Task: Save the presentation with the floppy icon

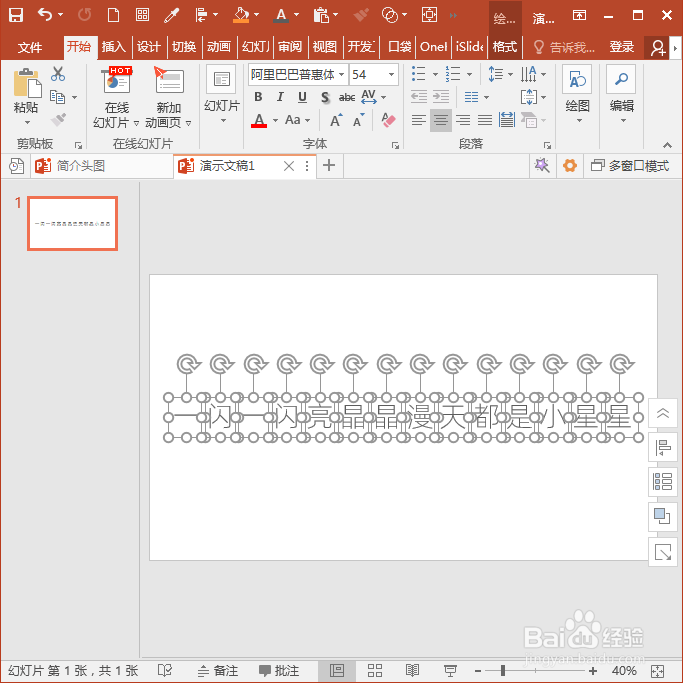Action: click(x=16, y=15)
